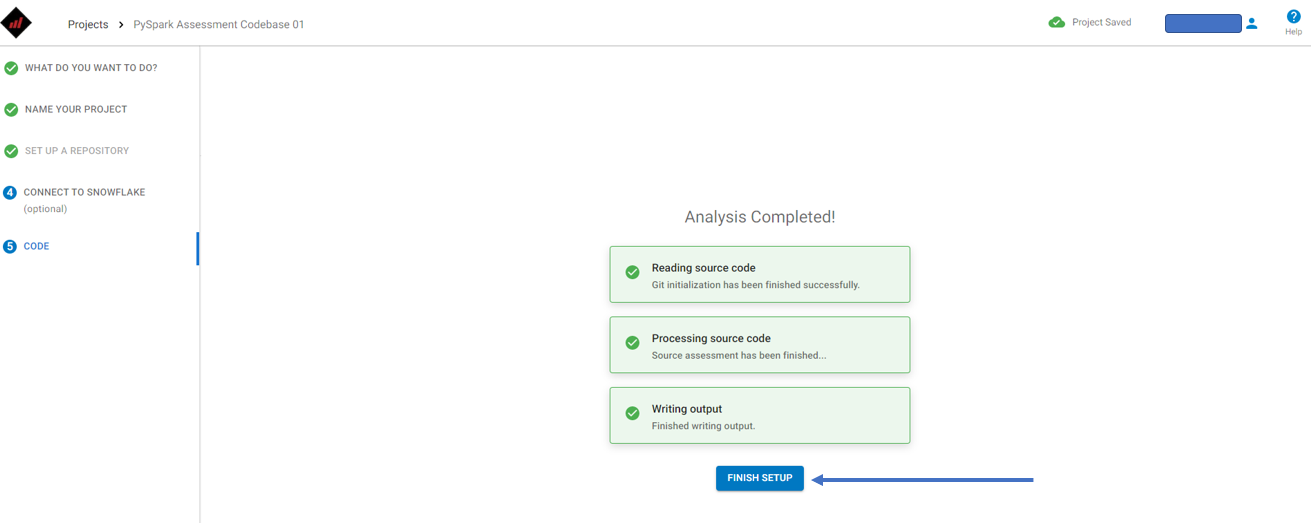Screen dimensions: 1311x523
Task: Click the green check beside Set Up A Repository
Action: (11, 151)
